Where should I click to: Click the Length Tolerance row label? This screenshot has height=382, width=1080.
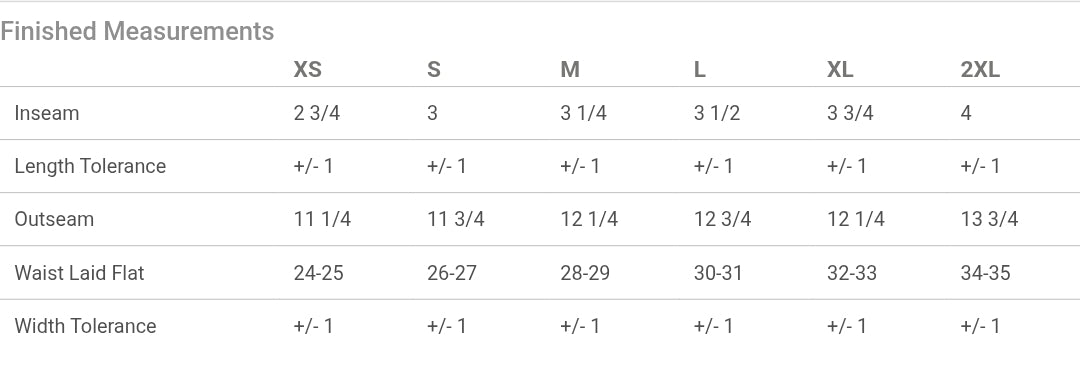pos(90,166)
